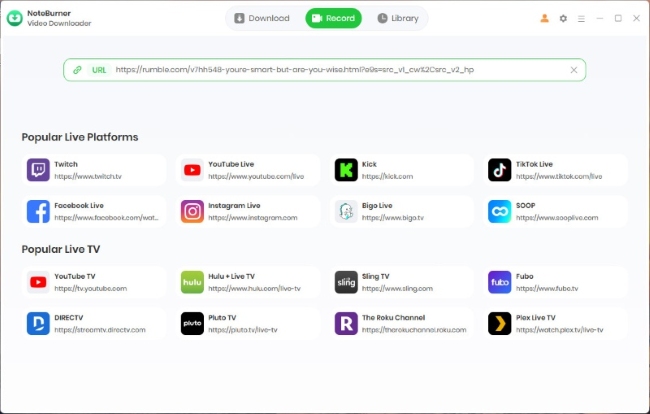
Task: Open the tiktok.com/live link
Action: (559, 177)
